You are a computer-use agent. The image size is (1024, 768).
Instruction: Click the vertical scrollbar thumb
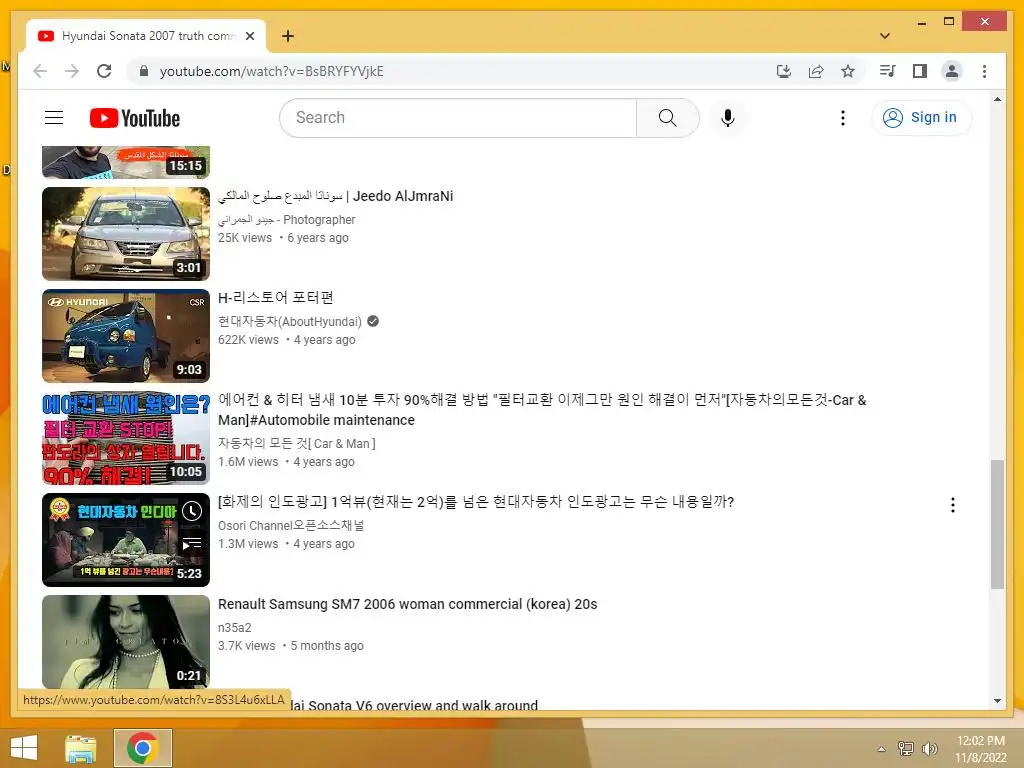[x=997, y=524]
